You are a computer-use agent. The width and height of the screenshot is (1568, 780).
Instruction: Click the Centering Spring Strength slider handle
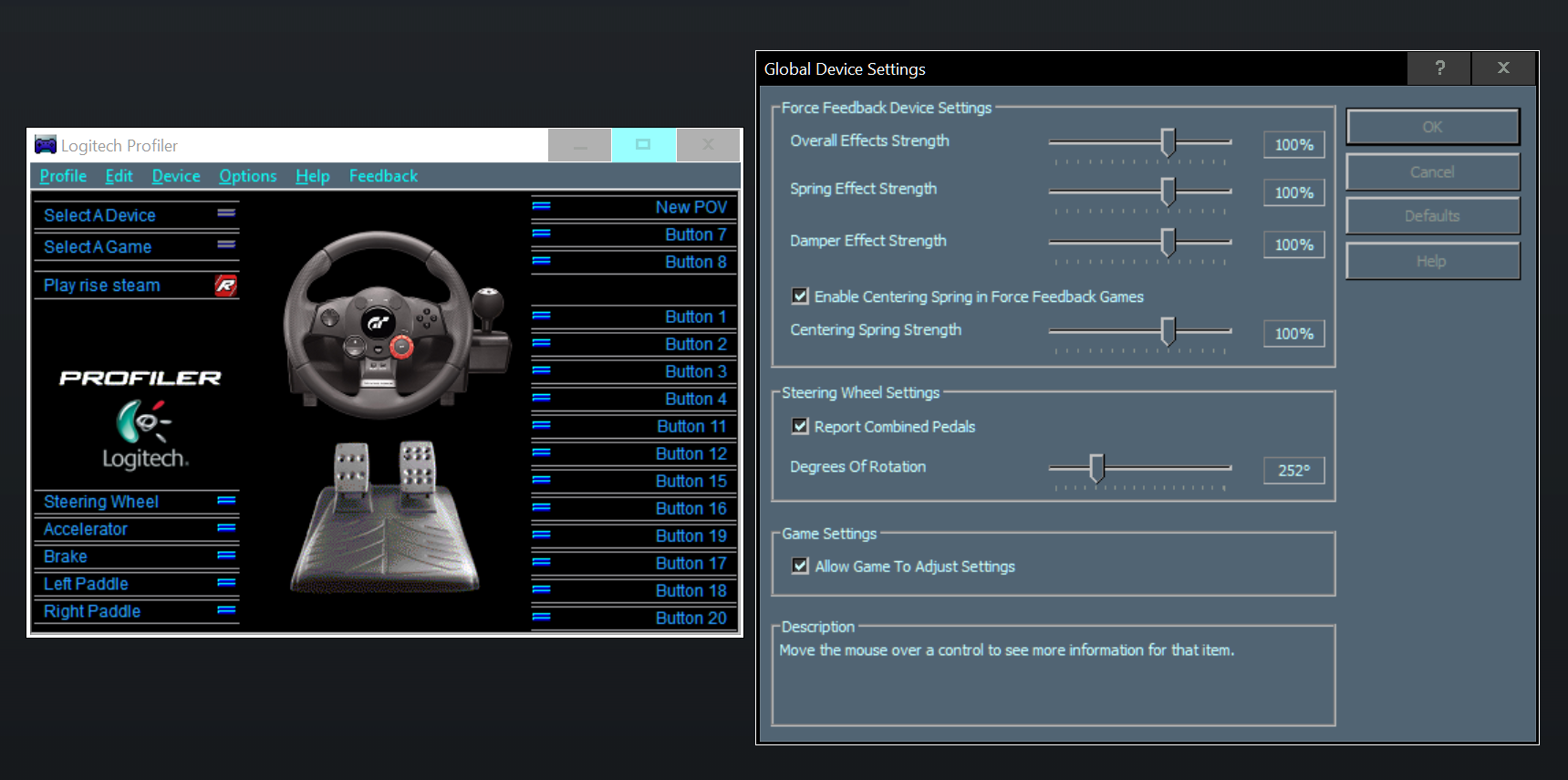(1168, 332)
